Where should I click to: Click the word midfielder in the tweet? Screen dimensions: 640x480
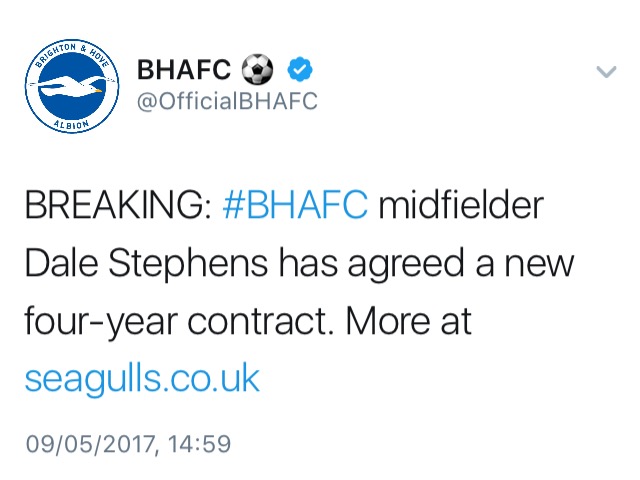coord(461,204)
